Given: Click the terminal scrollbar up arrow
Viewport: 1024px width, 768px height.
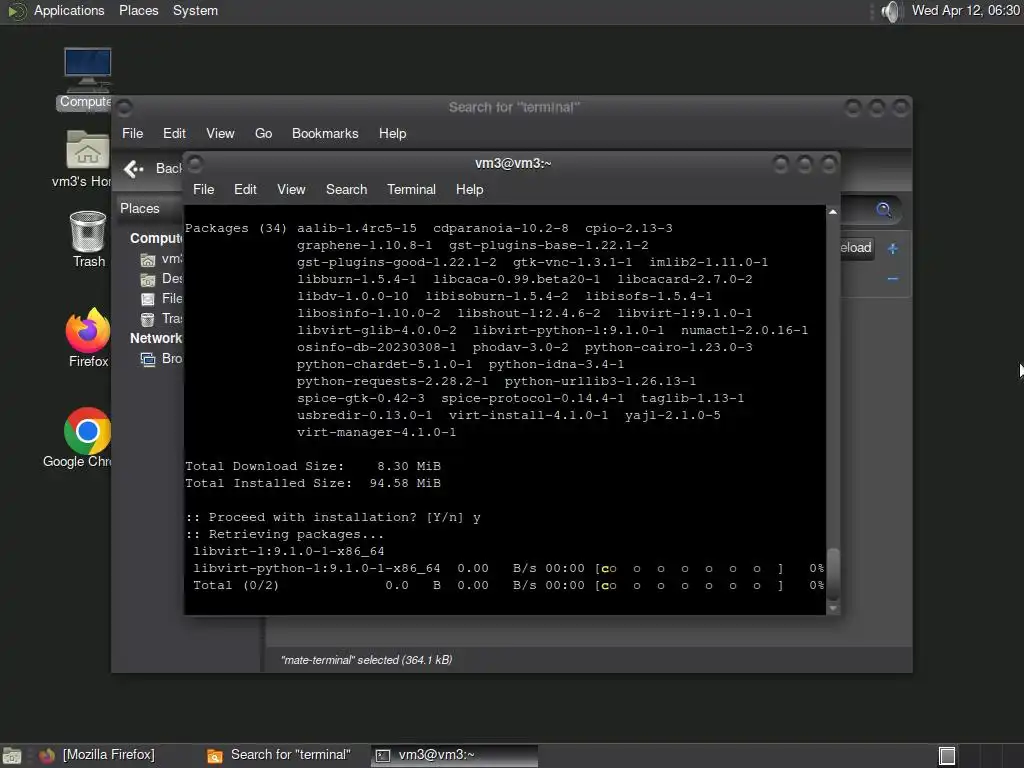Looking at the screenshot, I should [833, 212].
